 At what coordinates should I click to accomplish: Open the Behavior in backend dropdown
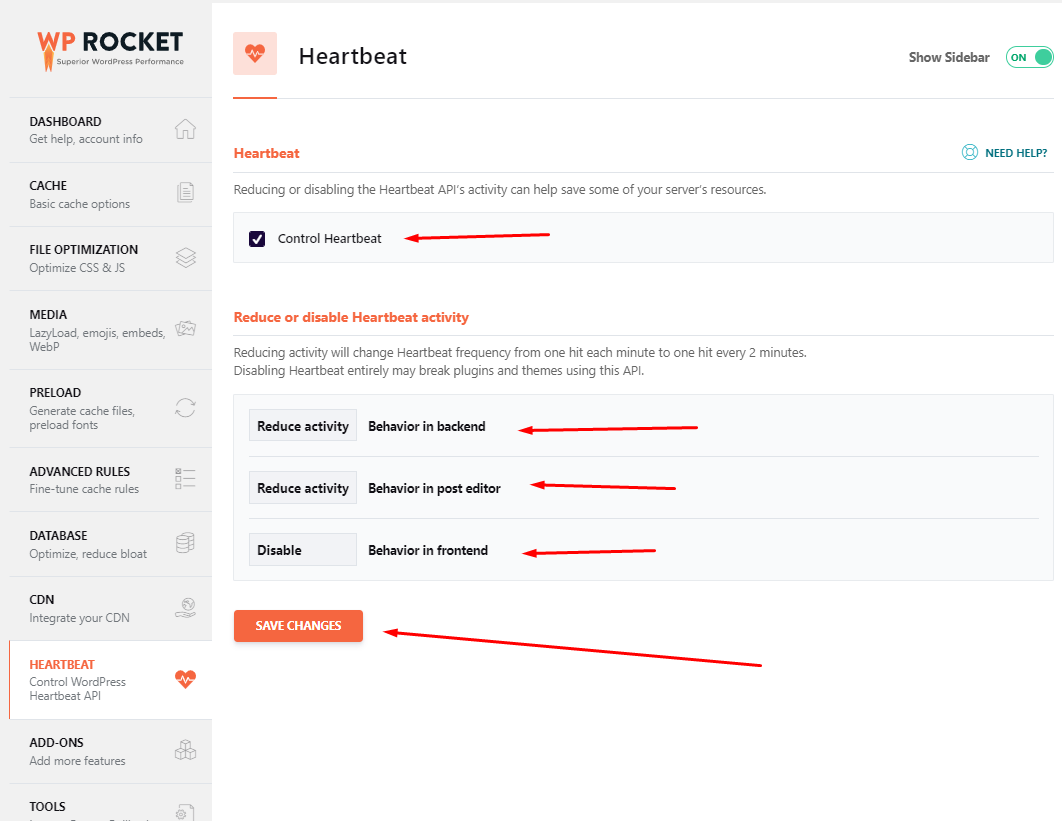point(302,426)
